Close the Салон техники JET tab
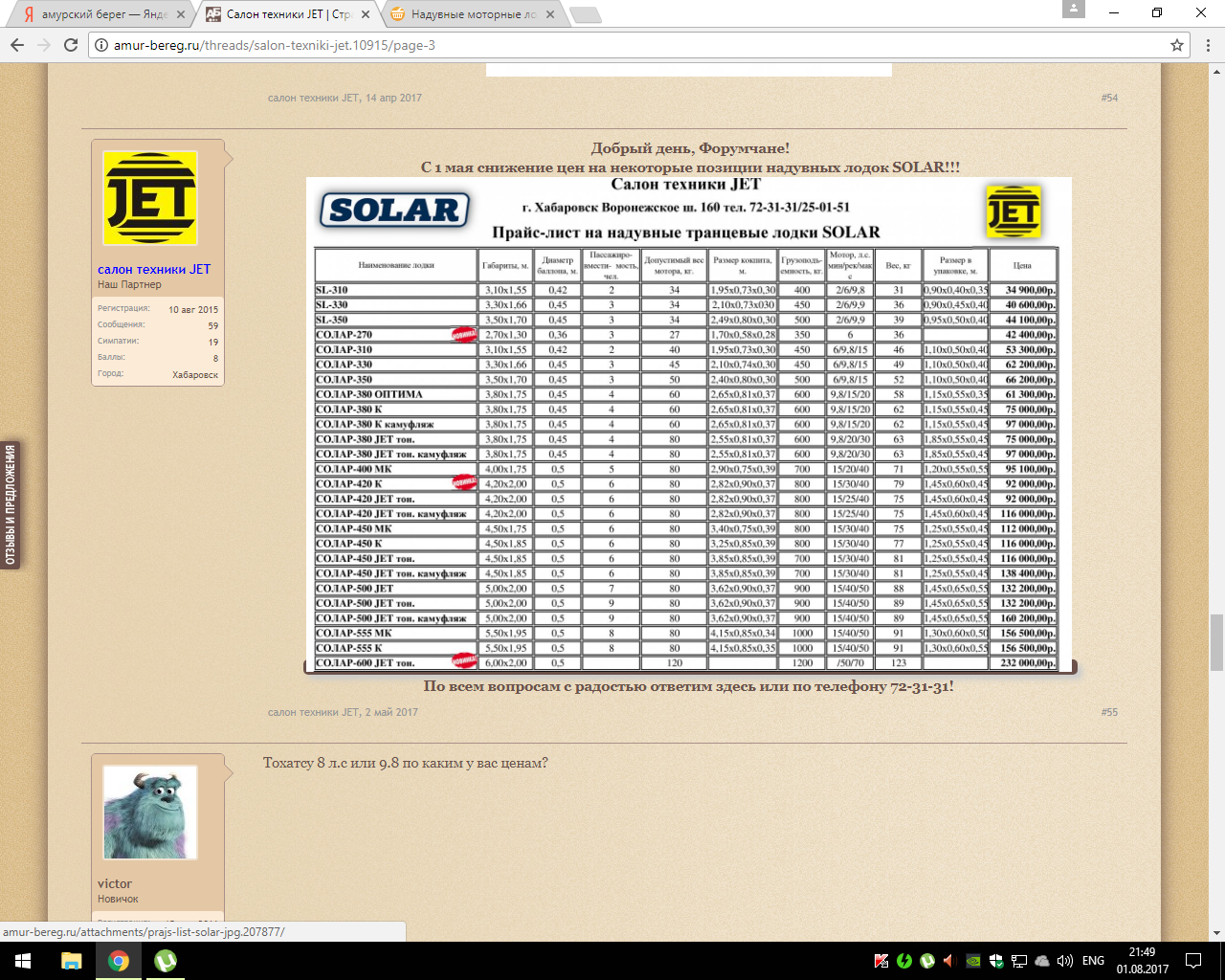 click(x=366, y=14)
